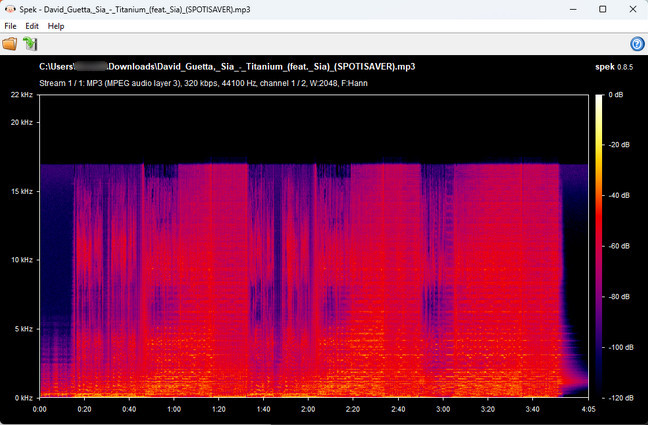648x425 pixels.
Task: Click the 1:40 time axis label
Action: click(x=264, y=409)
